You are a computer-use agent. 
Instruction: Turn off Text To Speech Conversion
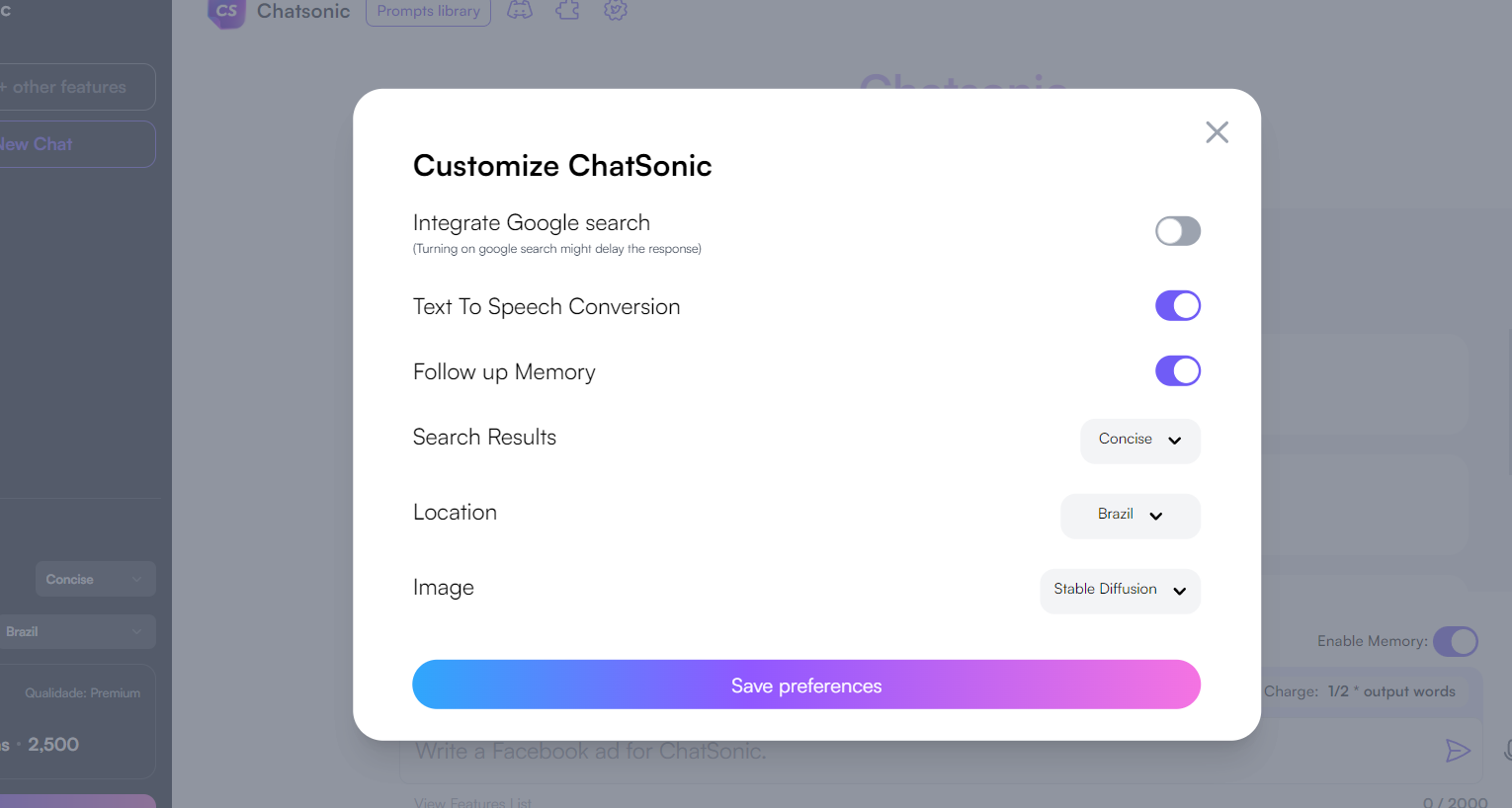coord(1178,306)
